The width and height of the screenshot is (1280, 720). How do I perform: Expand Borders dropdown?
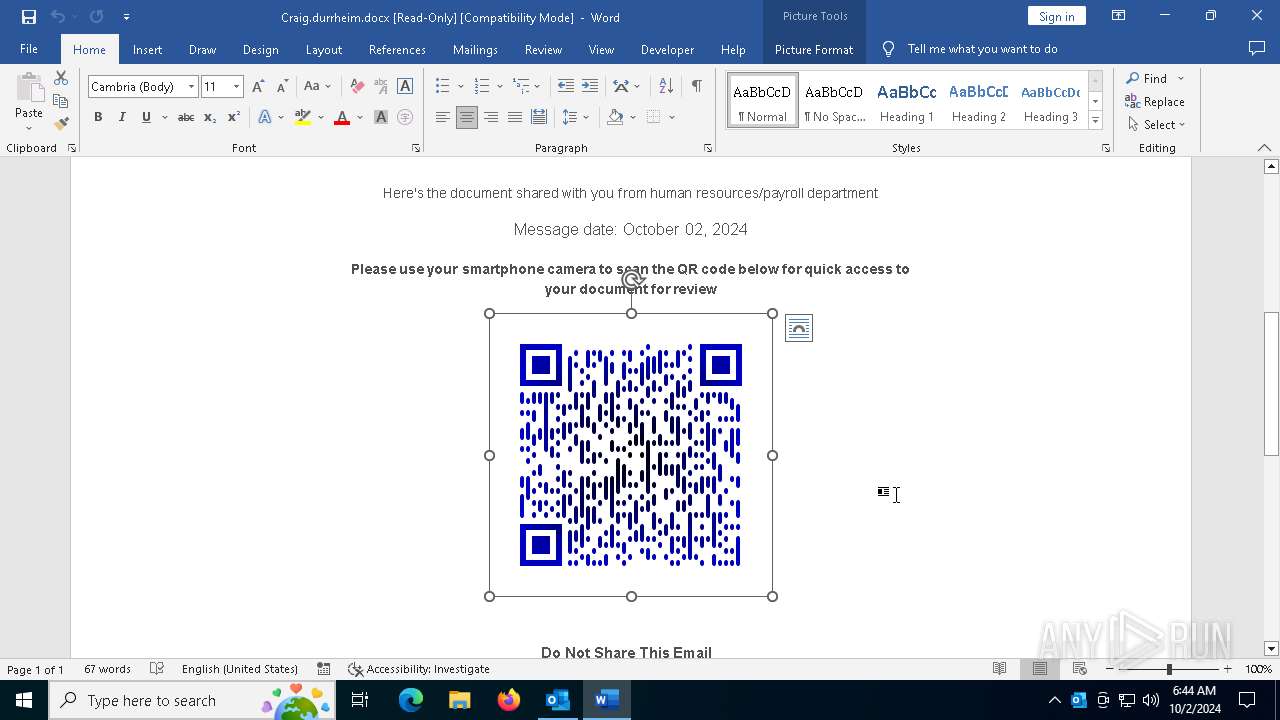click(672, 117)
